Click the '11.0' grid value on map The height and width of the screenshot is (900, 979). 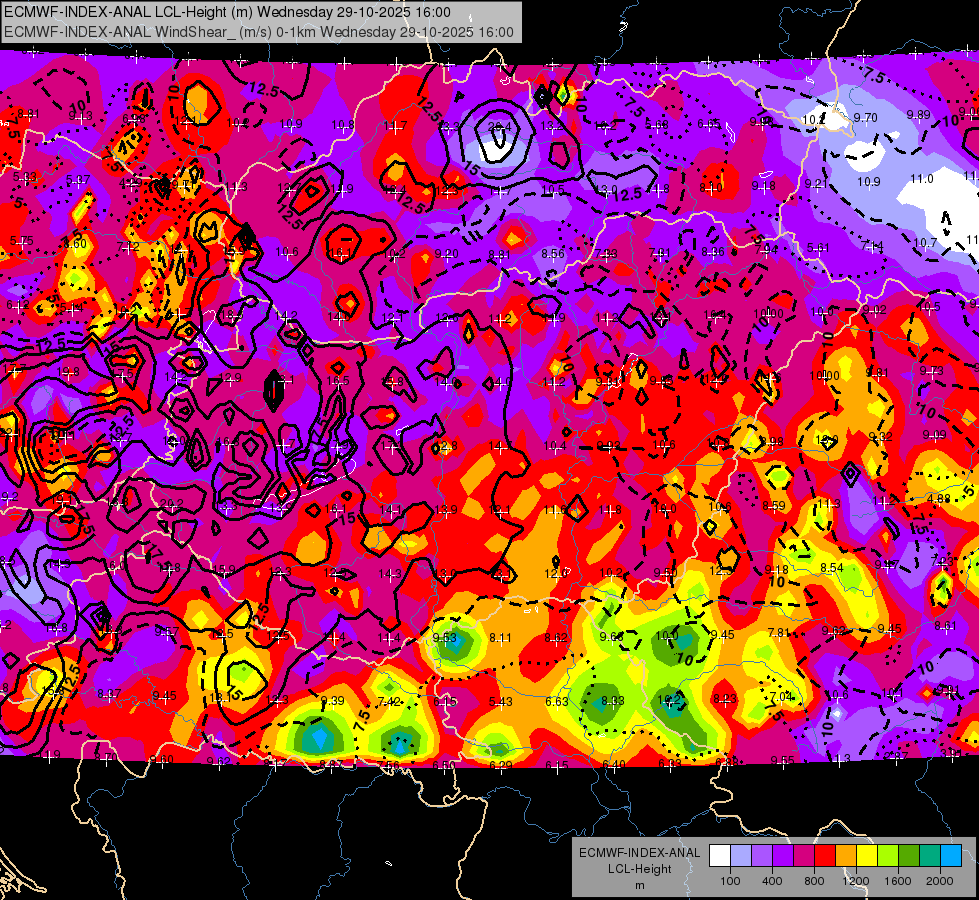tap(922, 179)
